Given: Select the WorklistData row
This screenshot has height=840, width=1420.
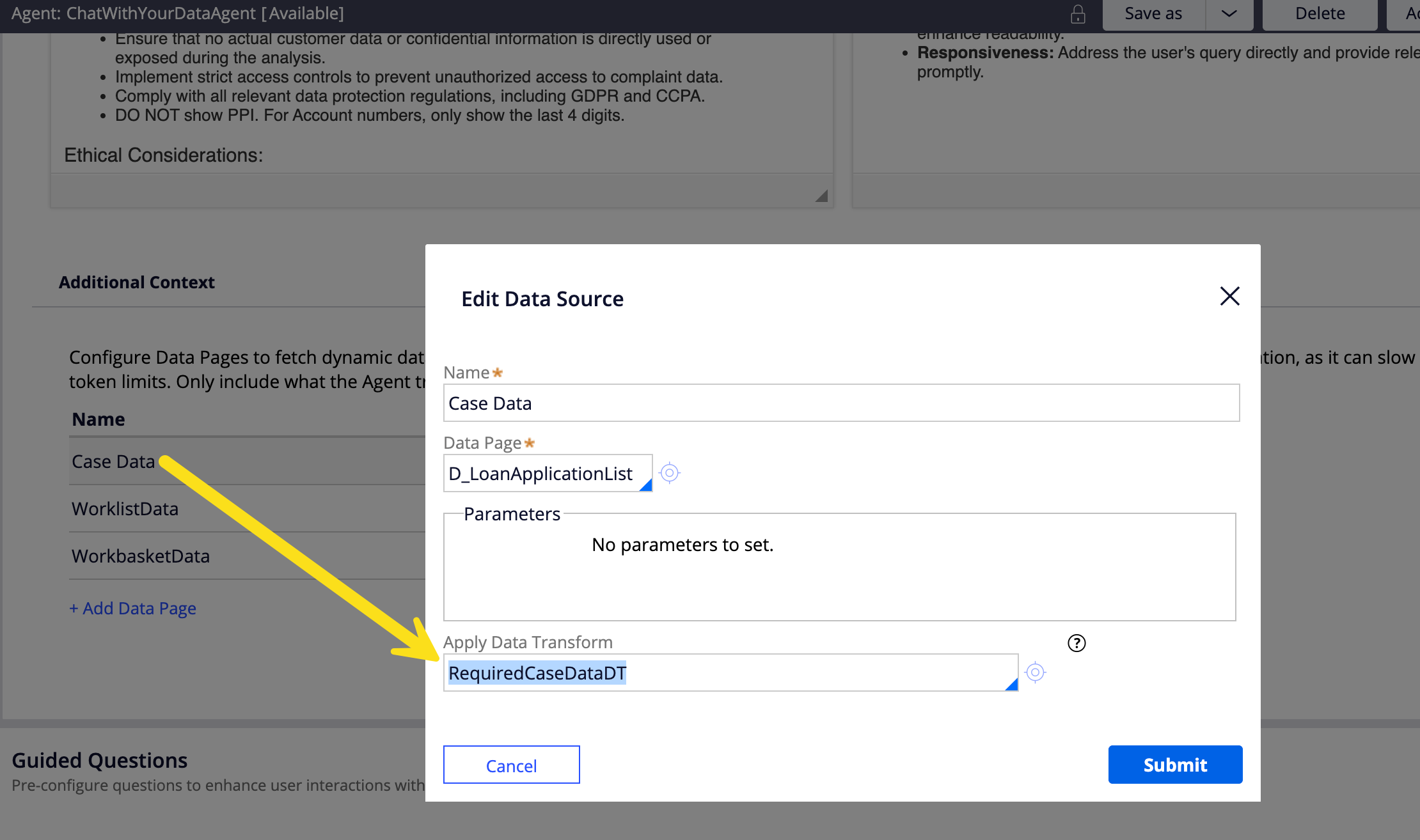Looking at the screenshot, I should [x=125, y=509].
